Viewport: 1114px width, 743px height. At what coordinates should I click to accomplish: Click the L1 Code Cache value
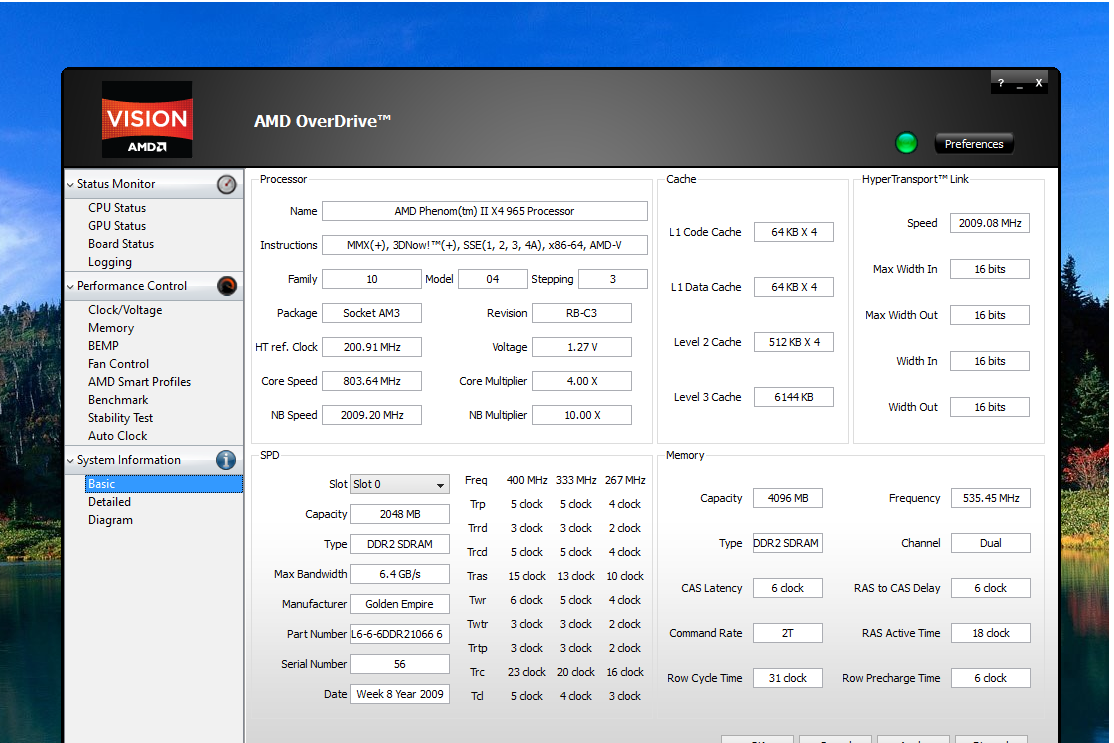pos(794,232)
